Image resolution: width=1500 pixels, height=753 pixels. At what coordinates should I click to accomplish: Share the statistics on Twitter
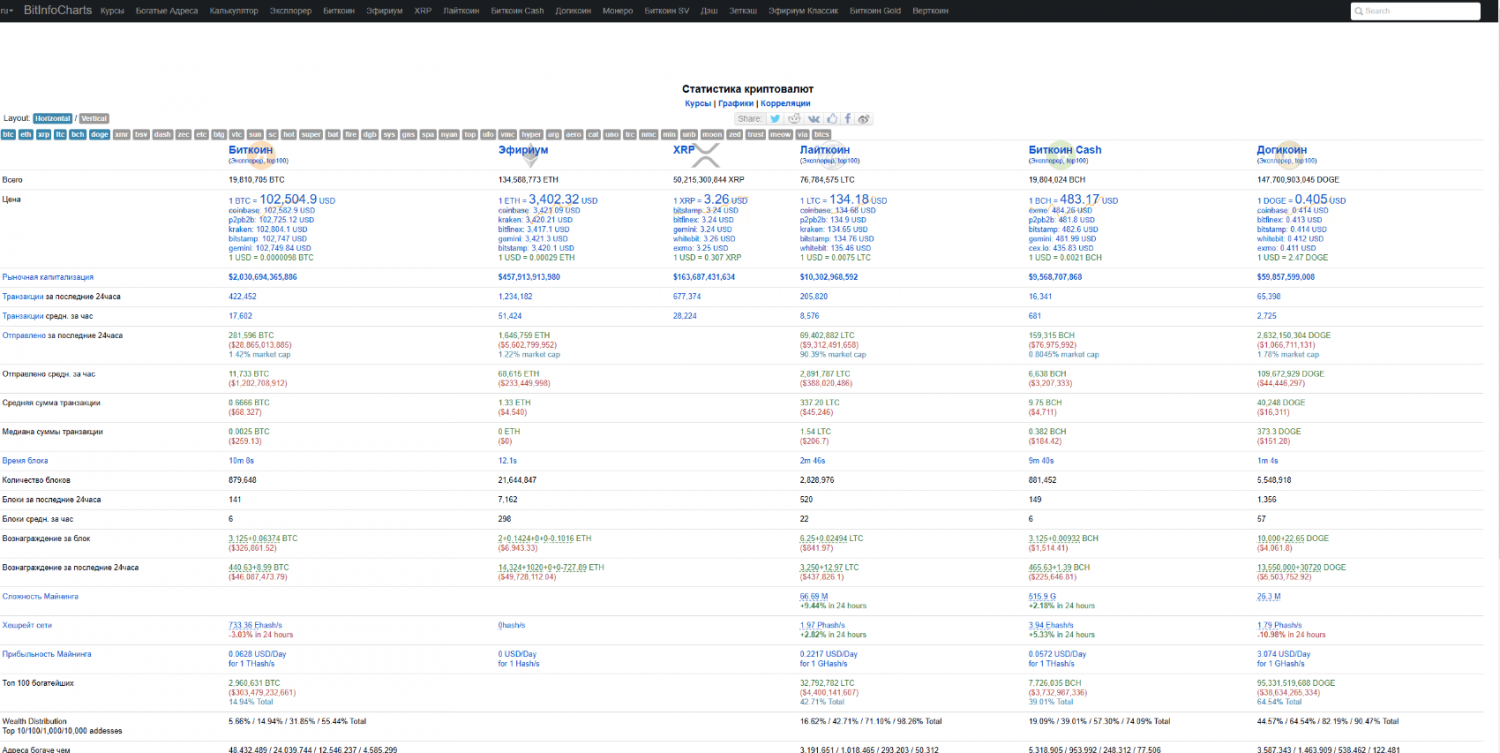(x=775, y=118)
